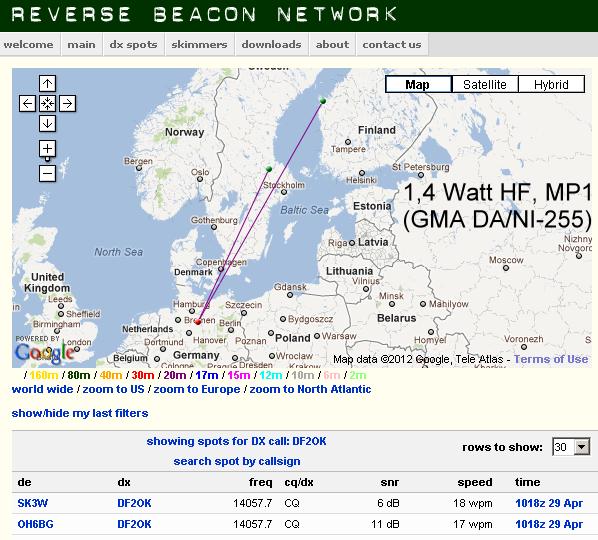Click the world wide zoom link

pyautogui.click(x=42, y=389)
